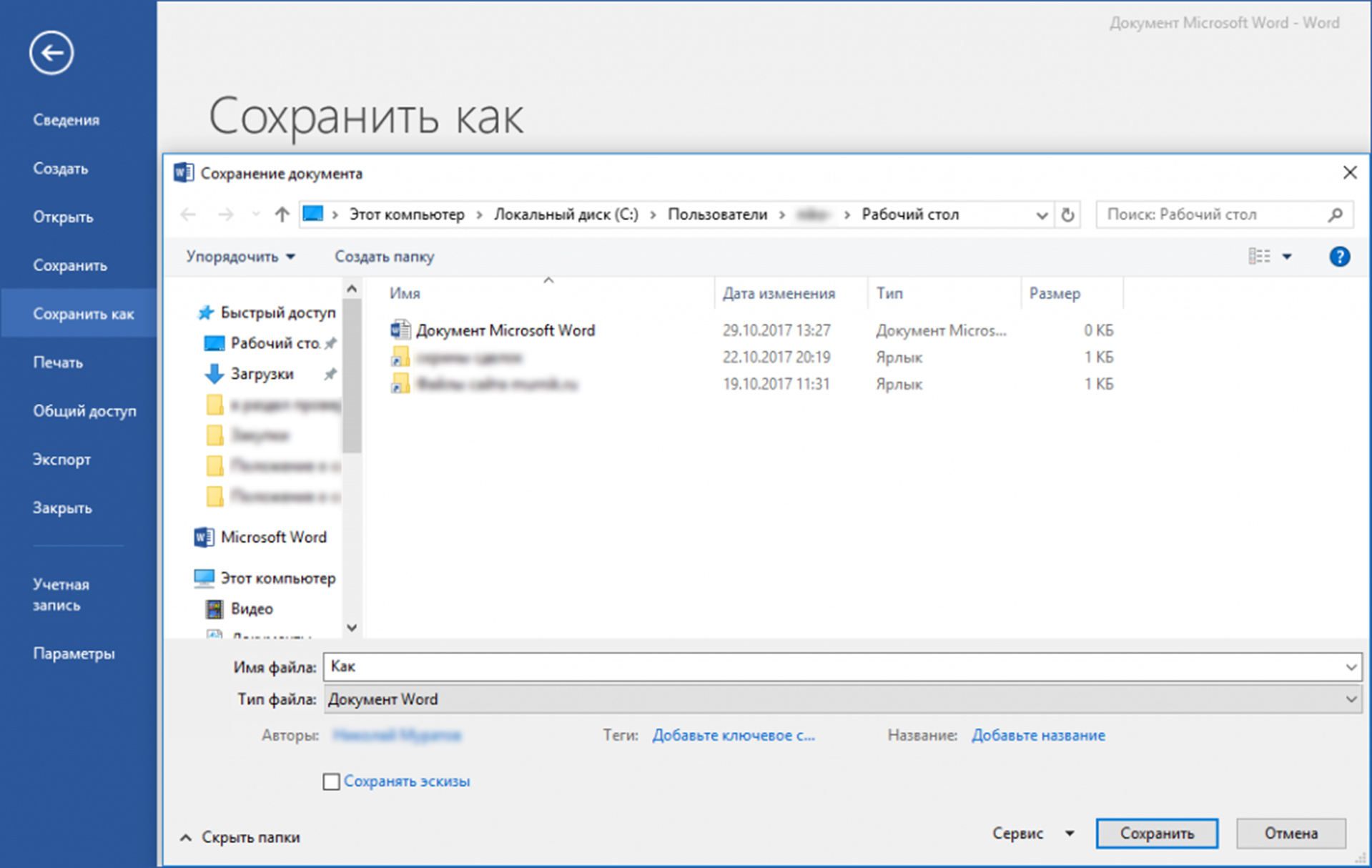This screenshot has height=868, width=1372.
Task: Change the file view layout icon
Action: tap(1259, 256)
